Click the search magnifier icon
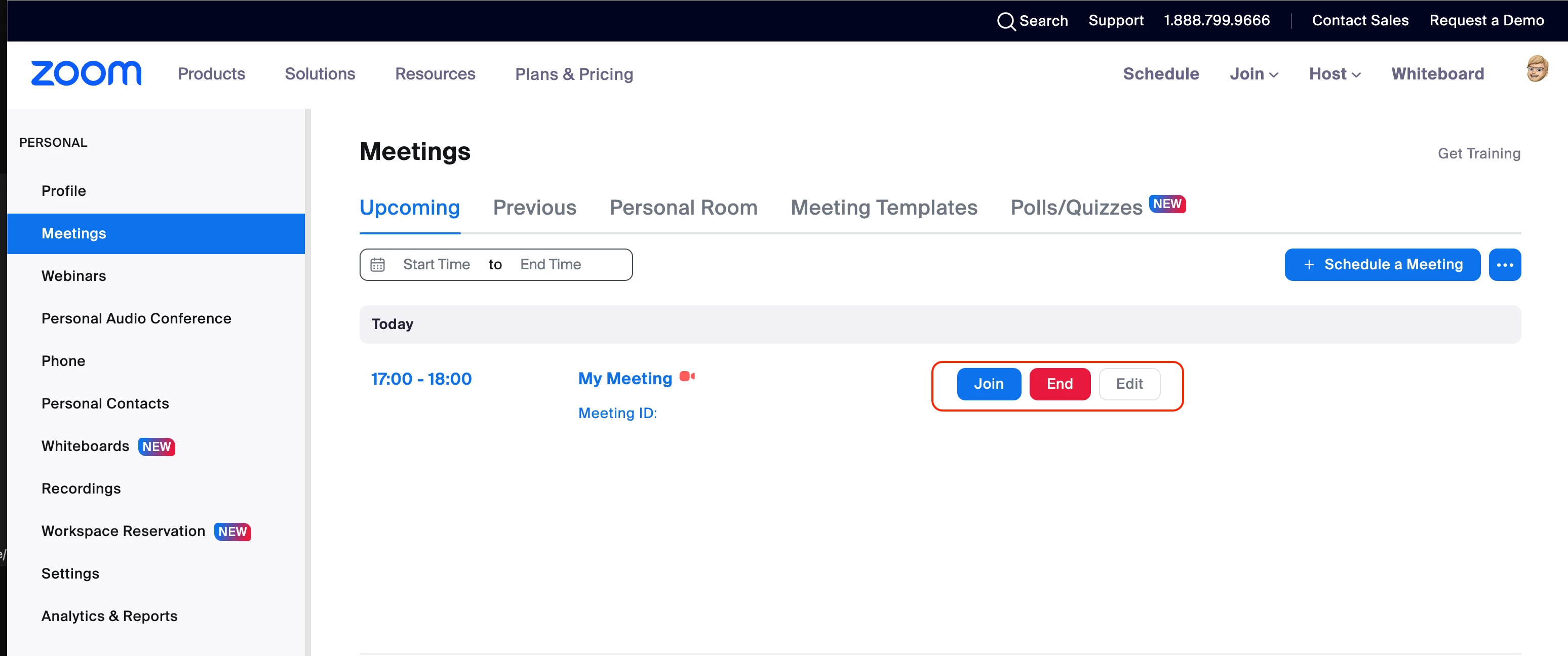The image size is (1568, 656). [x=1005, y=21]
